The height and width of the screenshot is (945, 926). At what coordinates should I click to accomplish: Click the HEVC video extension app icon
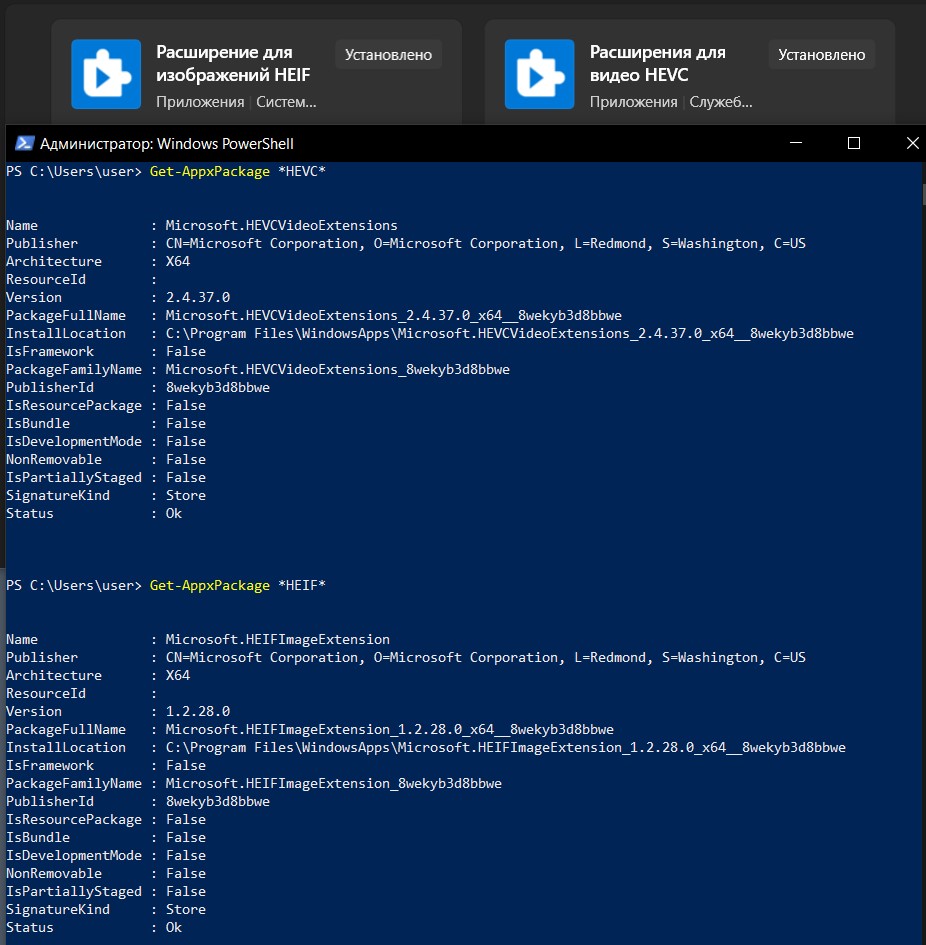[x=540, y=74]
